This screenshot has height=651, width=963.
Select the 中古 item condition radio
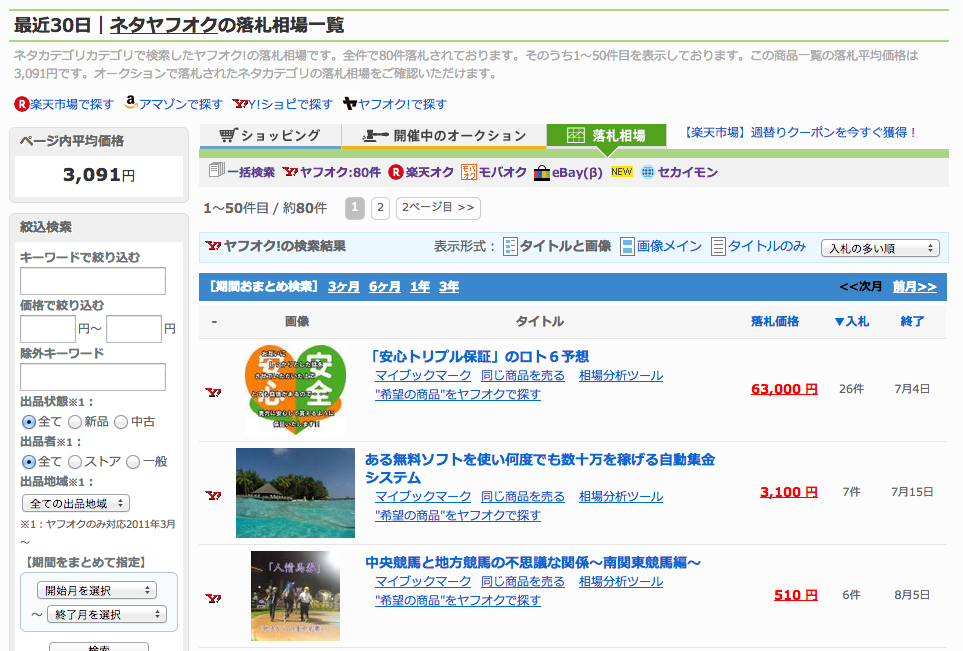(x=121, y=422)
